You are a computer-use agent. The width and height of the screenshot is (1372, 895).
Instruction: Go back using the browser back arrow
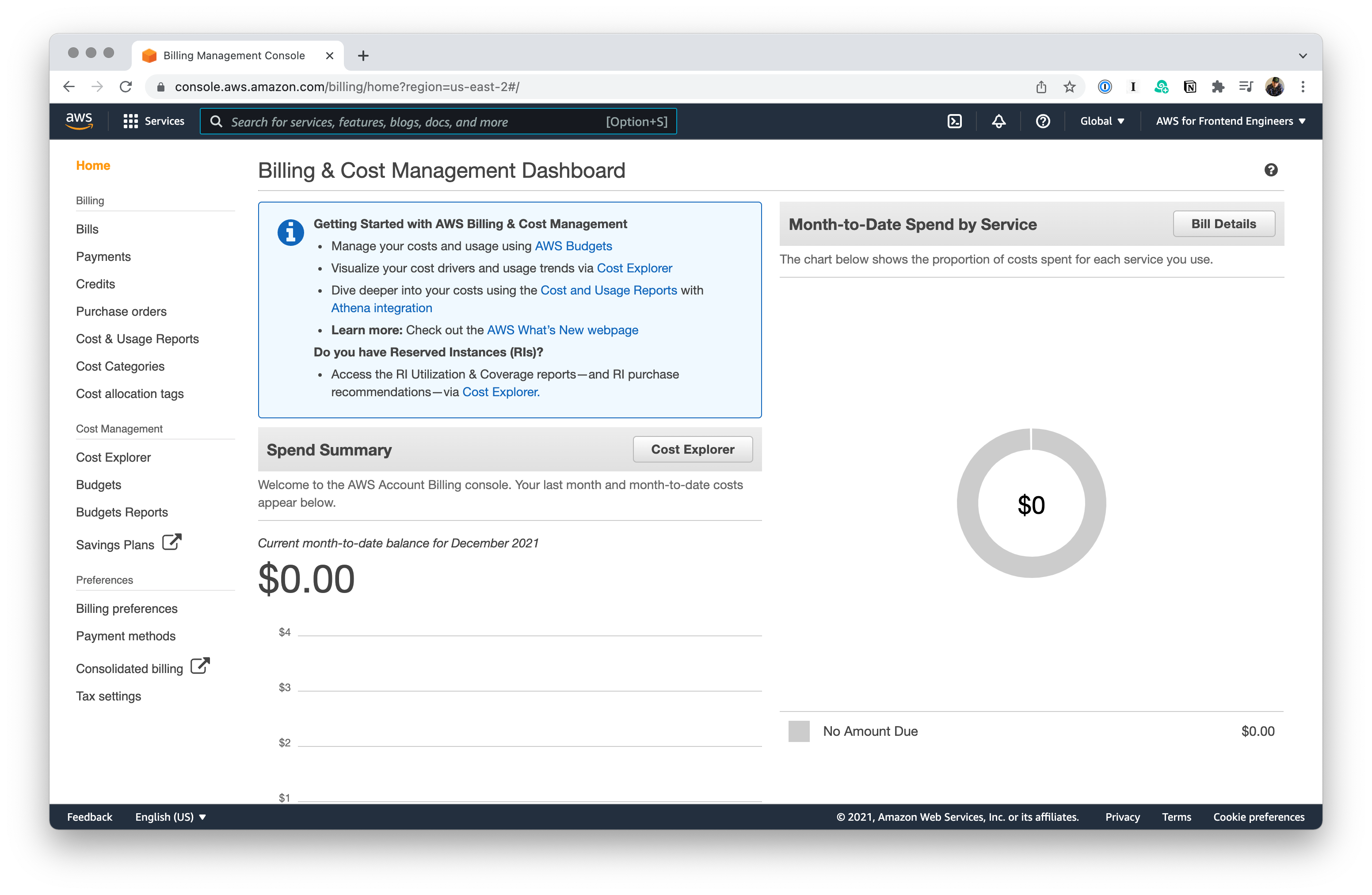pyautogui.click(x=69, y=87)
